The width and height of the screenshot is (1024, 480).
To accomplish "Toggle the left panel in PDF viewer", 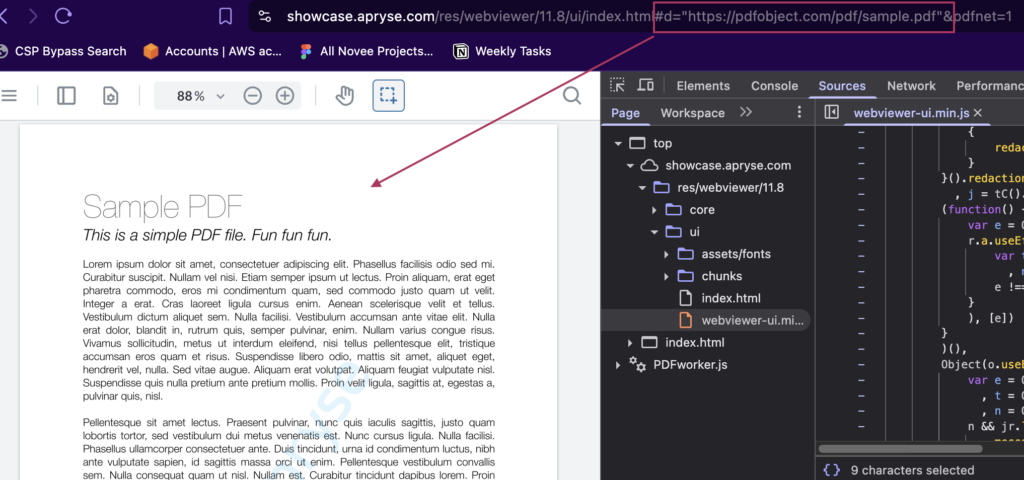I will 66,96.
